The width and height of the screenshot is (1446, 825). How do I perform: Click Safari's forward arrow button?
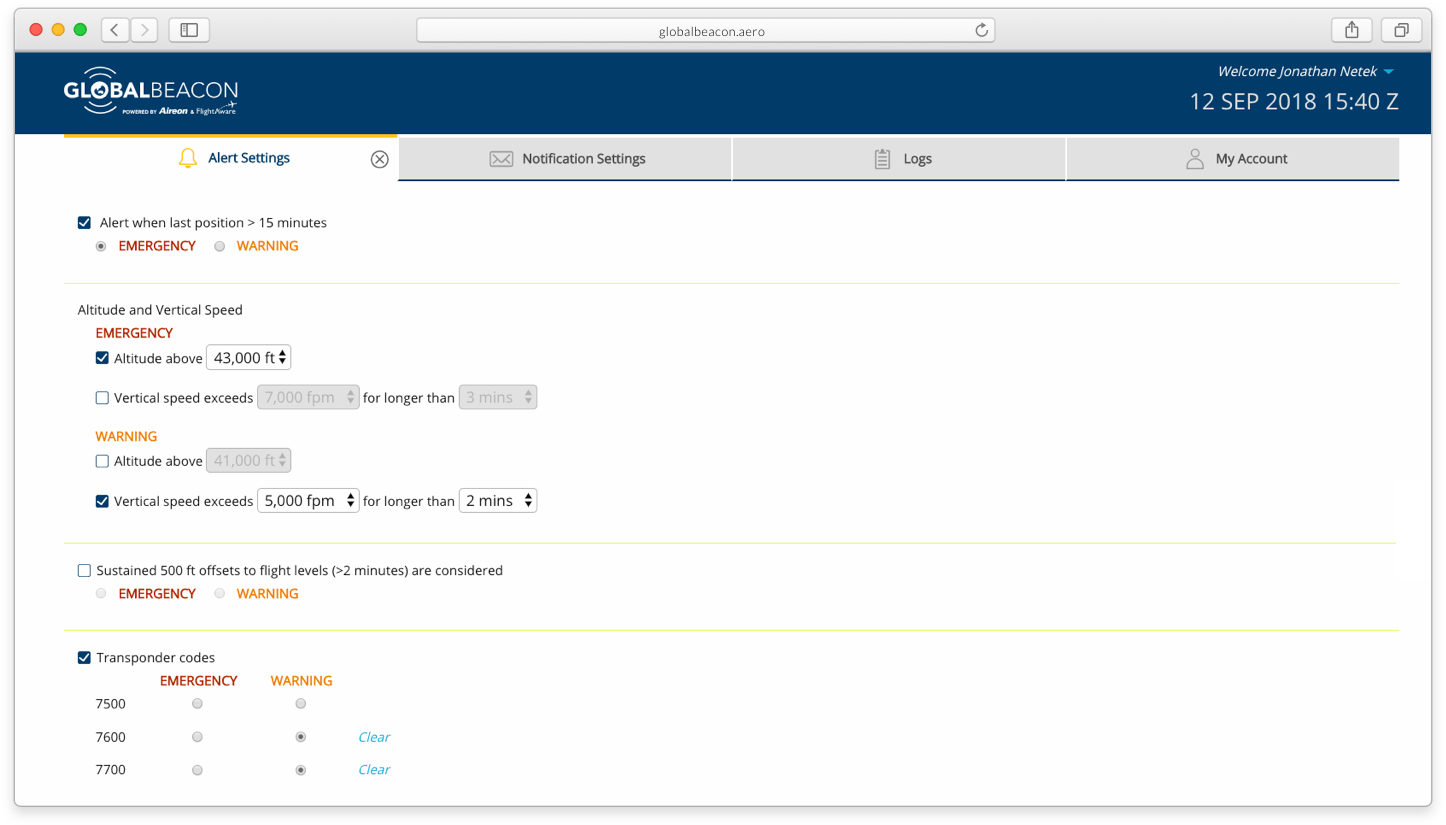click(x=144, y=30)
